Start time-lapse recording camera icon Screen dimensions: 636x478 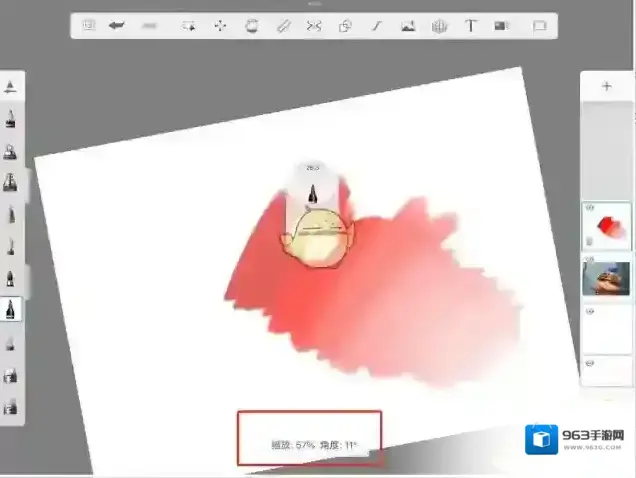pos(502,26)
